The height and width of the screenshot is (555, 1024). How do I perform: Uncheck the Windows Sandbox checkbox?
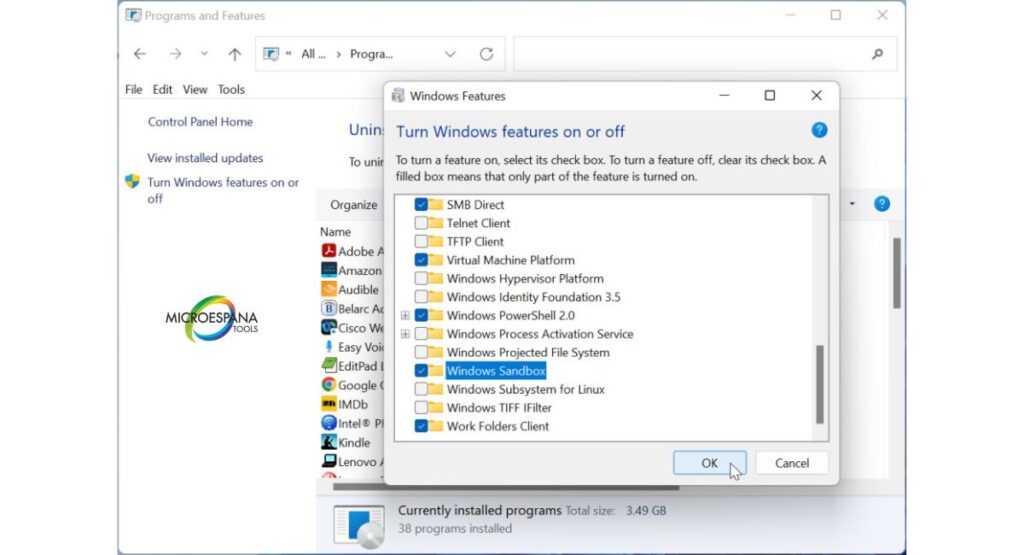point(421,371)
